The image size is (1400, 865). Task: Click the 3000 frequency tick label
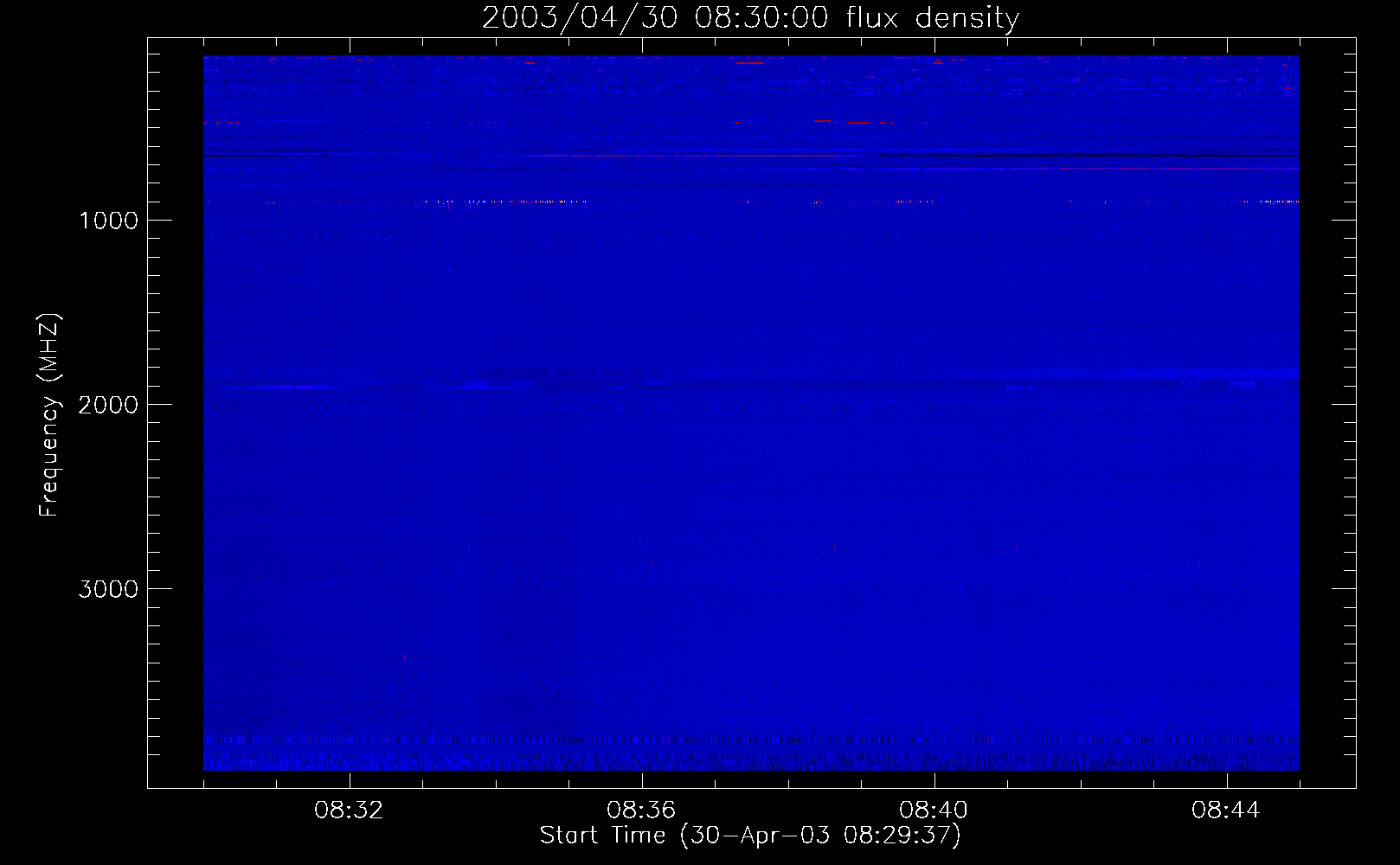[108, 589]
